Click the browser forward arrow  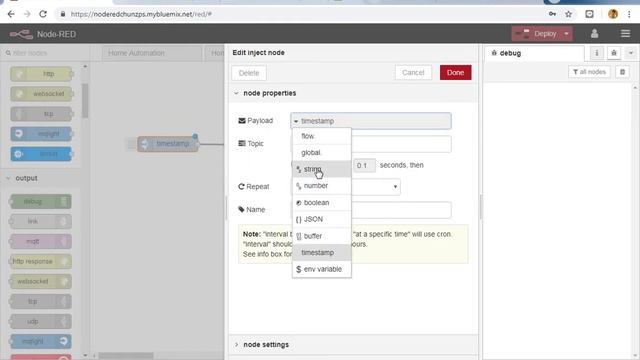click(x=27, y=14)
